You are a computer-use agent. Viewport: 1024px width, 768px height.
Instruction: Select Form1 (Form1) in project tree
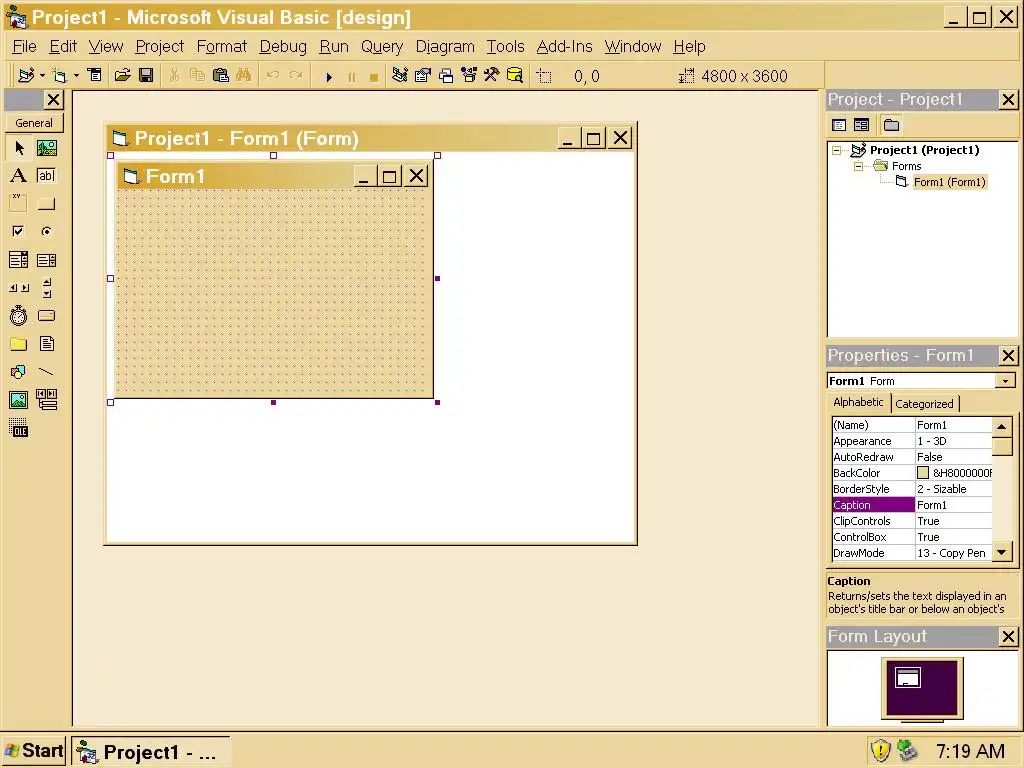click(x=949, y=182)
